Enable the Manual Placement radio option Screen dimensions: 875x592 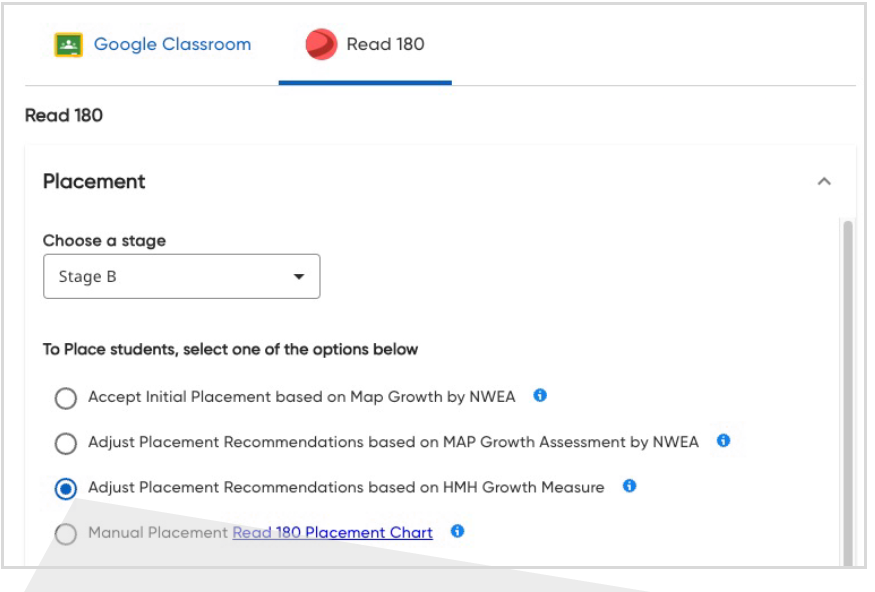(x=66, y=534)
